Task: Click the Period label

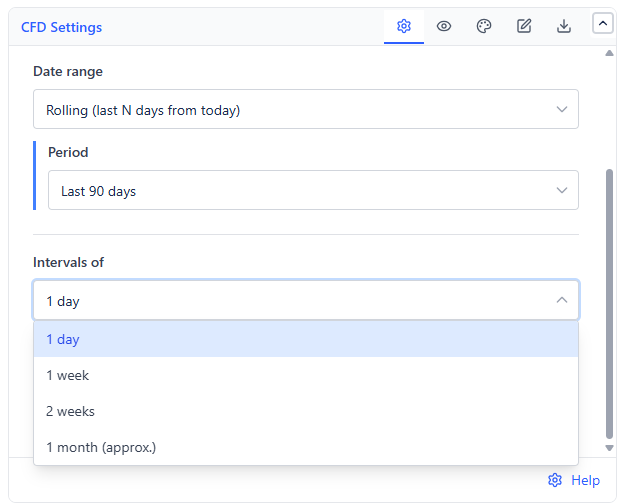Action: click(x=68, y=152)
